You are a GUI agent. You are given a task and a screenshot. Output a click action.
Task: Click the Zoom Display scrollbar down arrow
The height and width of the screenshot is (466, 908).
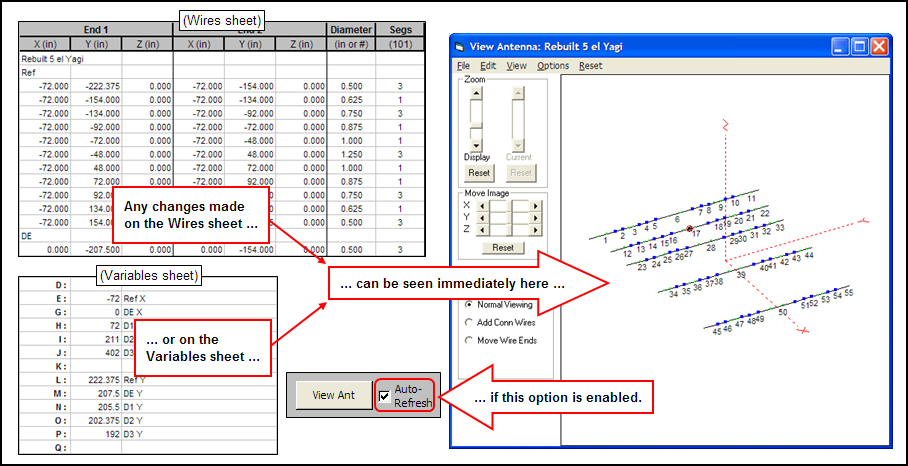[476, 145]
